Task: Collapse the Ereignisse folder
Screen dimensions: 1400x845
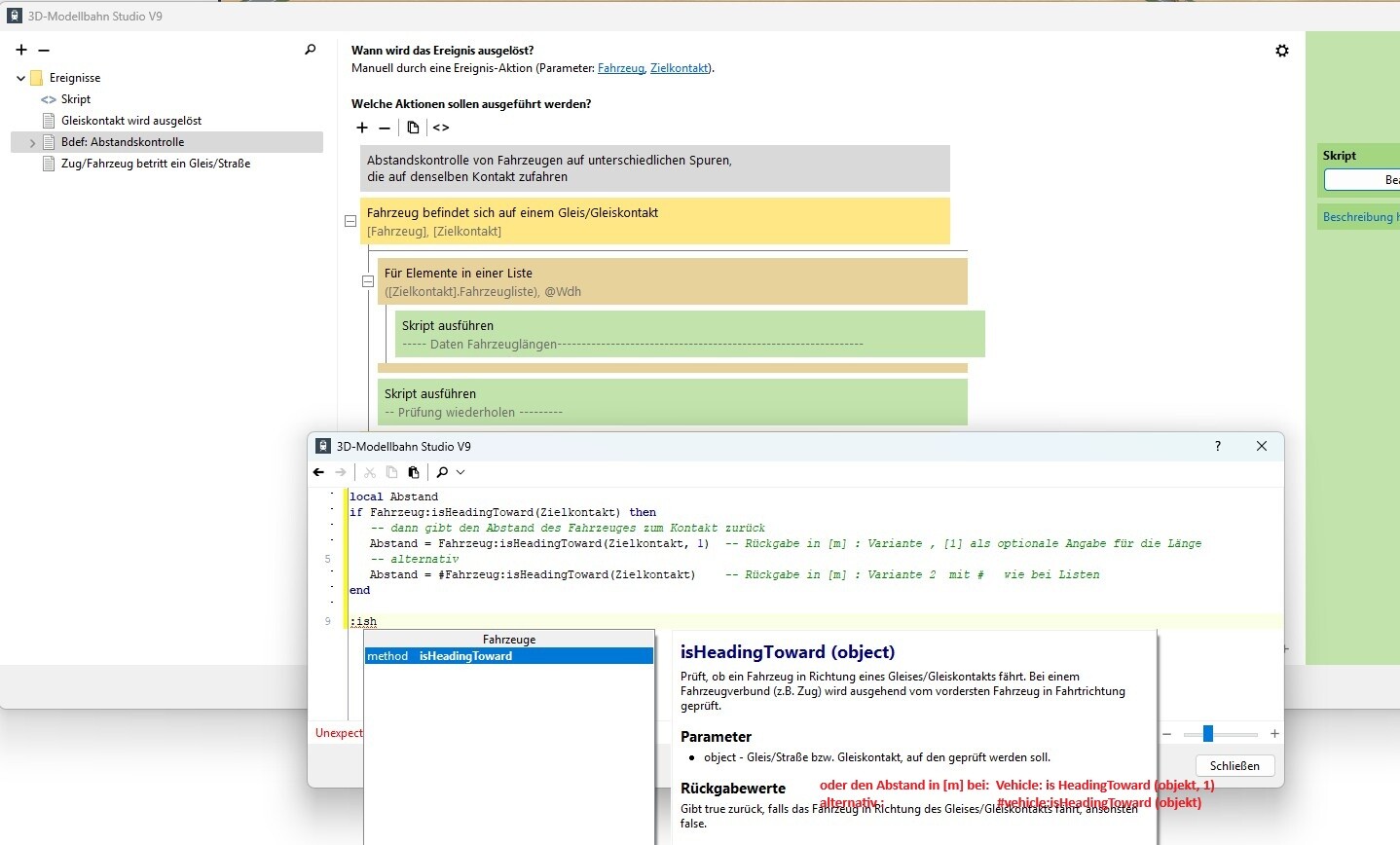Action: click(x=21, y=78)
